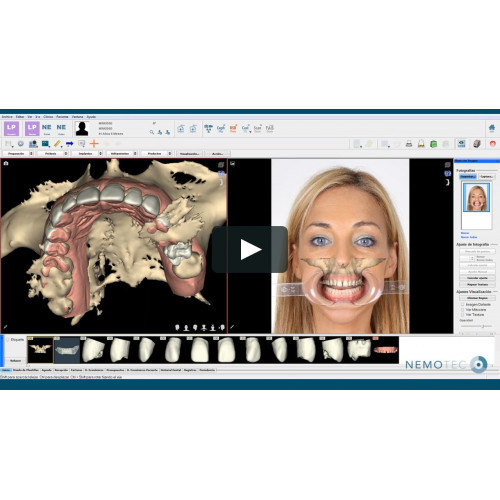Viewport: 500px width, 500px height.
Task: Toggle the Etiqueta checkbox
Action: click(x=8, y=340)
